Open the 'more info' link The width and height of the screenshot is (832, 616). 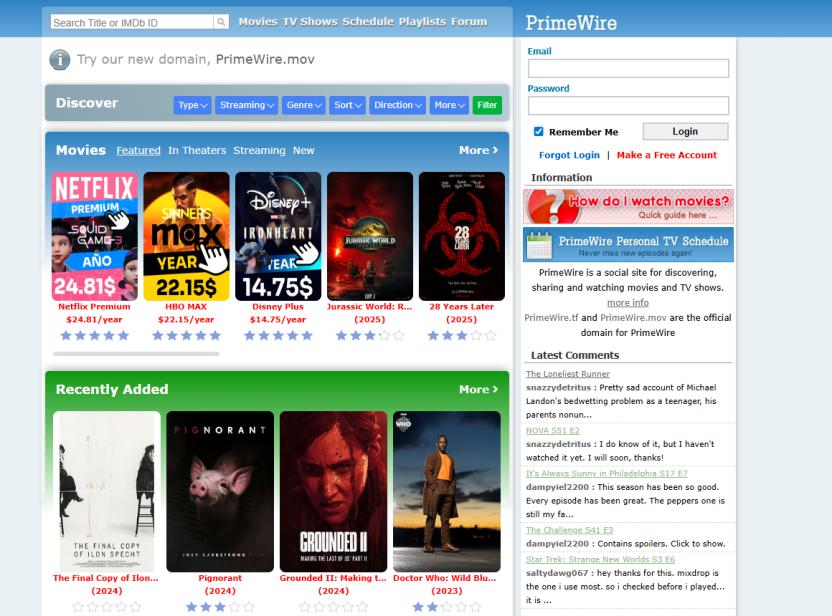pyautogui.click(x=628, y=302)
